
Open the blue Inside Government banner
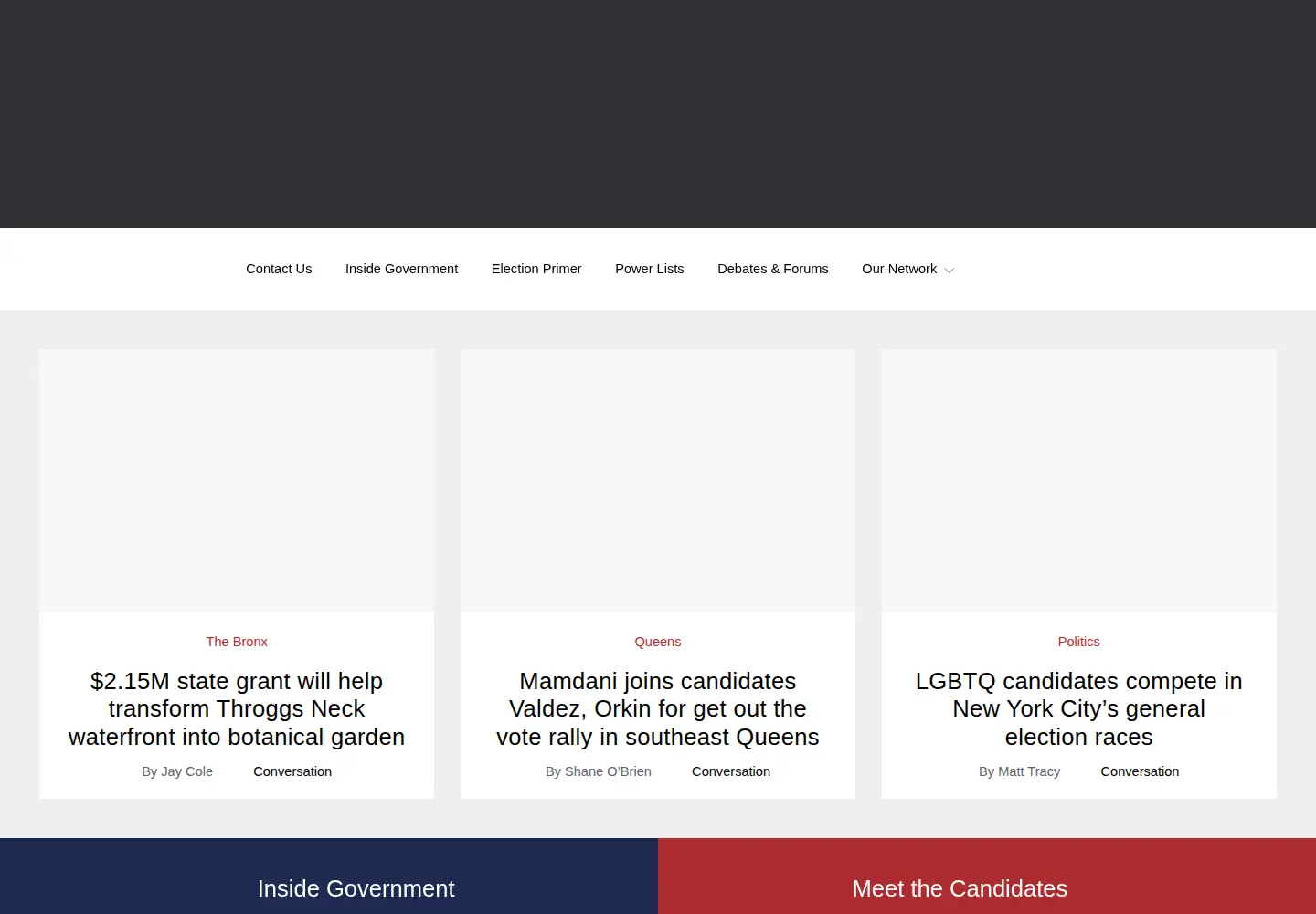click(329, 877)
